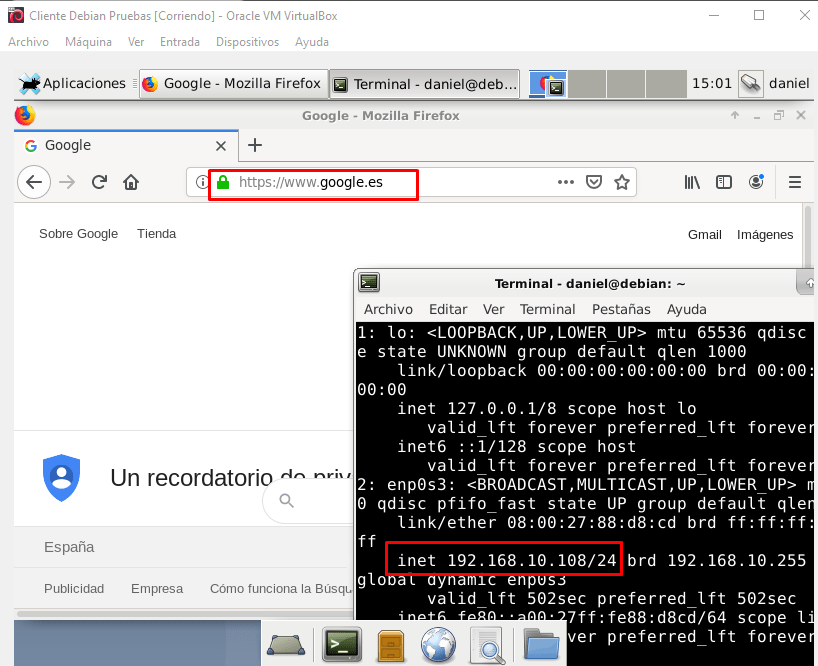Reload the current Google page

pos(99,182)
